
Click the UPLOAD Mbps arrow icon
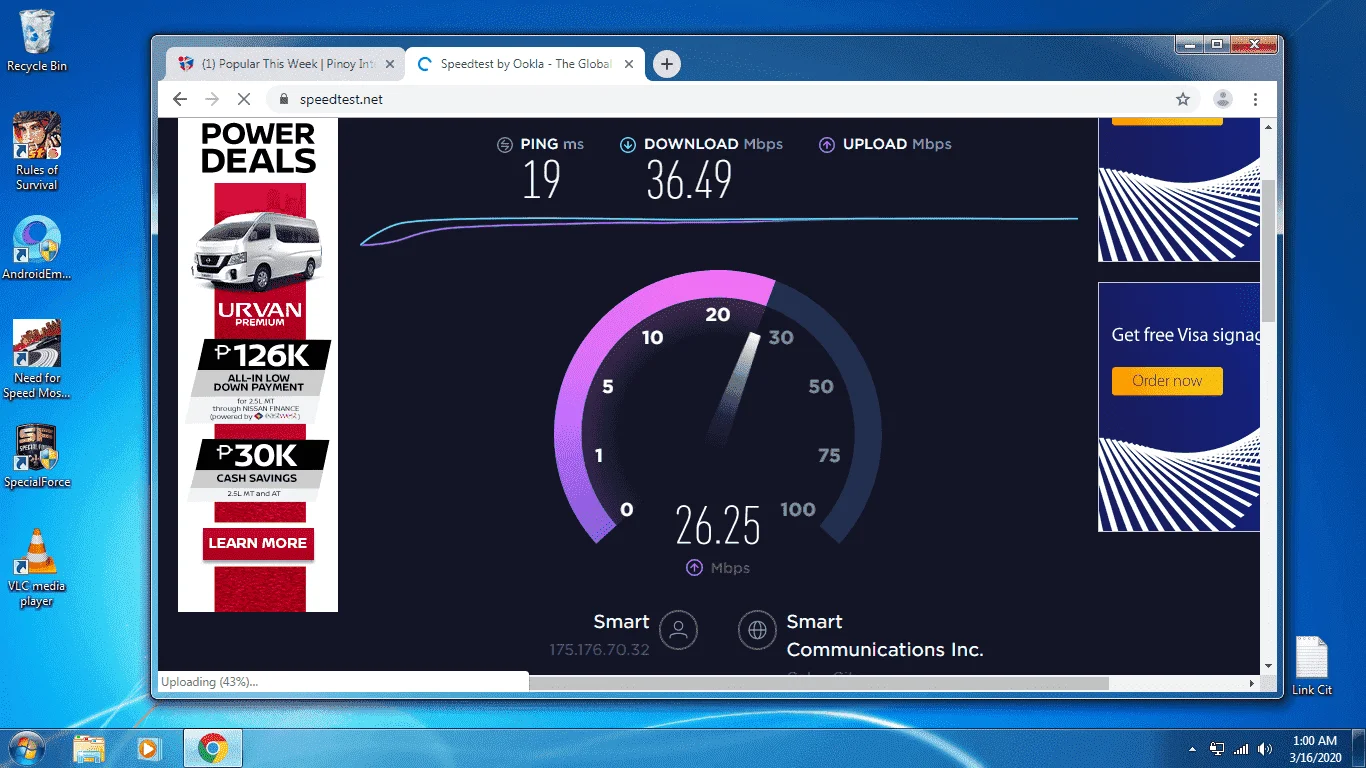tap(827, 145)
